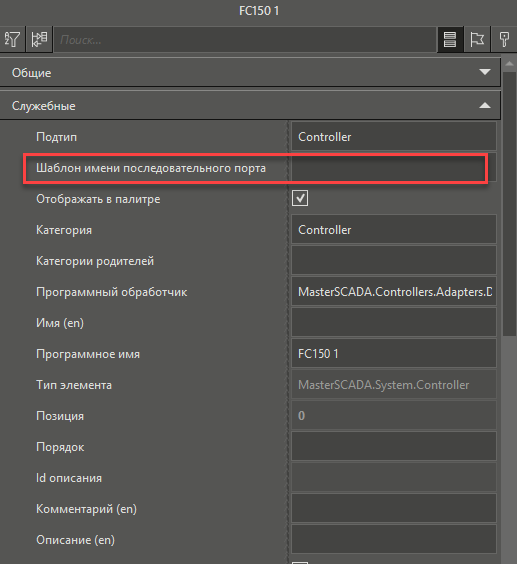Click the scrollbar up arrow
Screen dimensions: 517x564
coord(509,64)
